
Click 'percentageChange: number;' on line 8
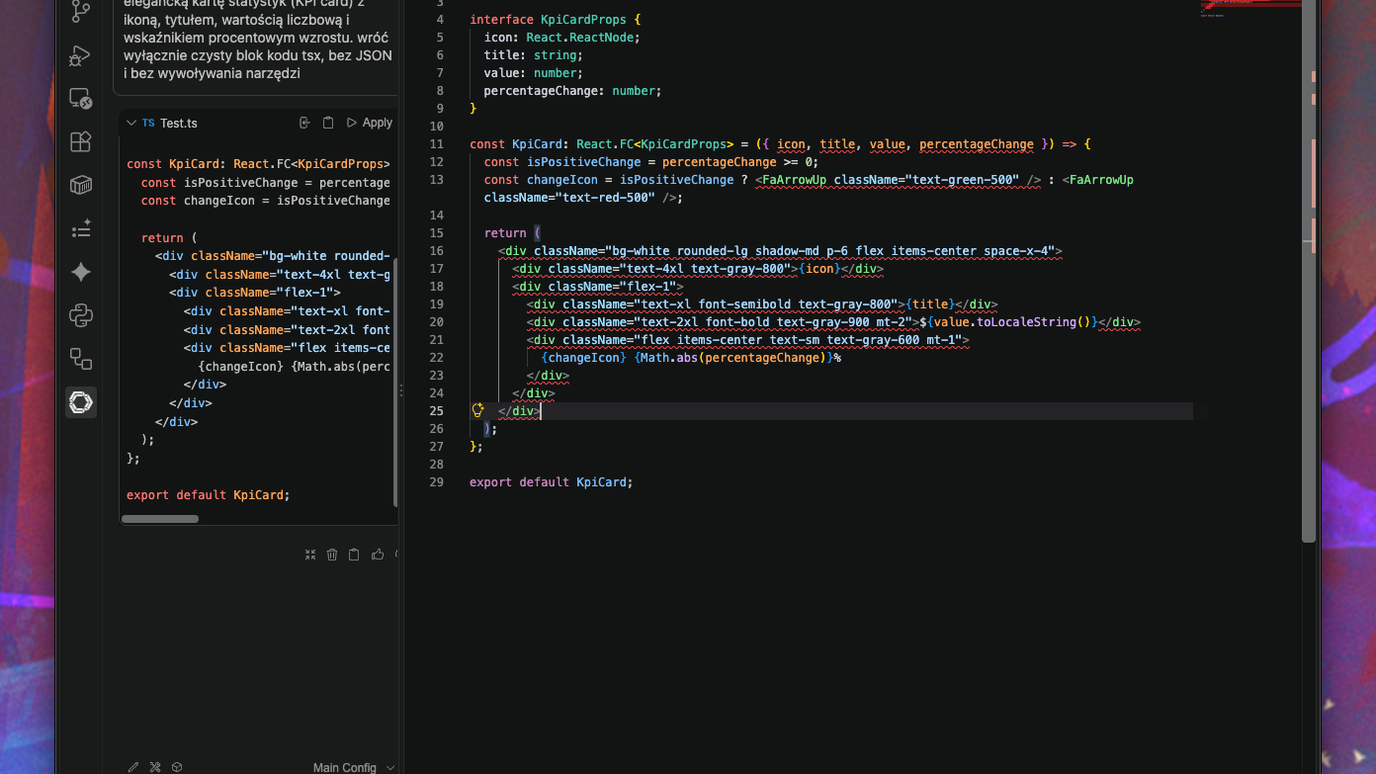click(573, 91)
